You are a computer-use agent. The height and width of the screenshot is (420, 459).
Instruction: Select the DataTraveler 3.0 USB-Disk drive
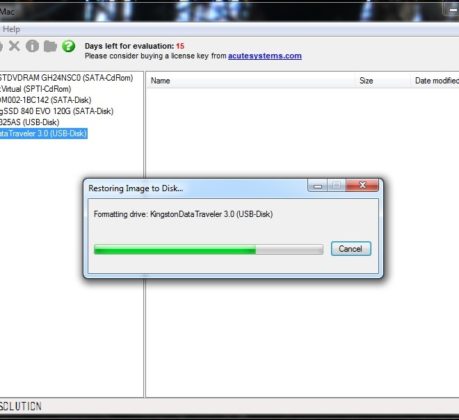44,133
